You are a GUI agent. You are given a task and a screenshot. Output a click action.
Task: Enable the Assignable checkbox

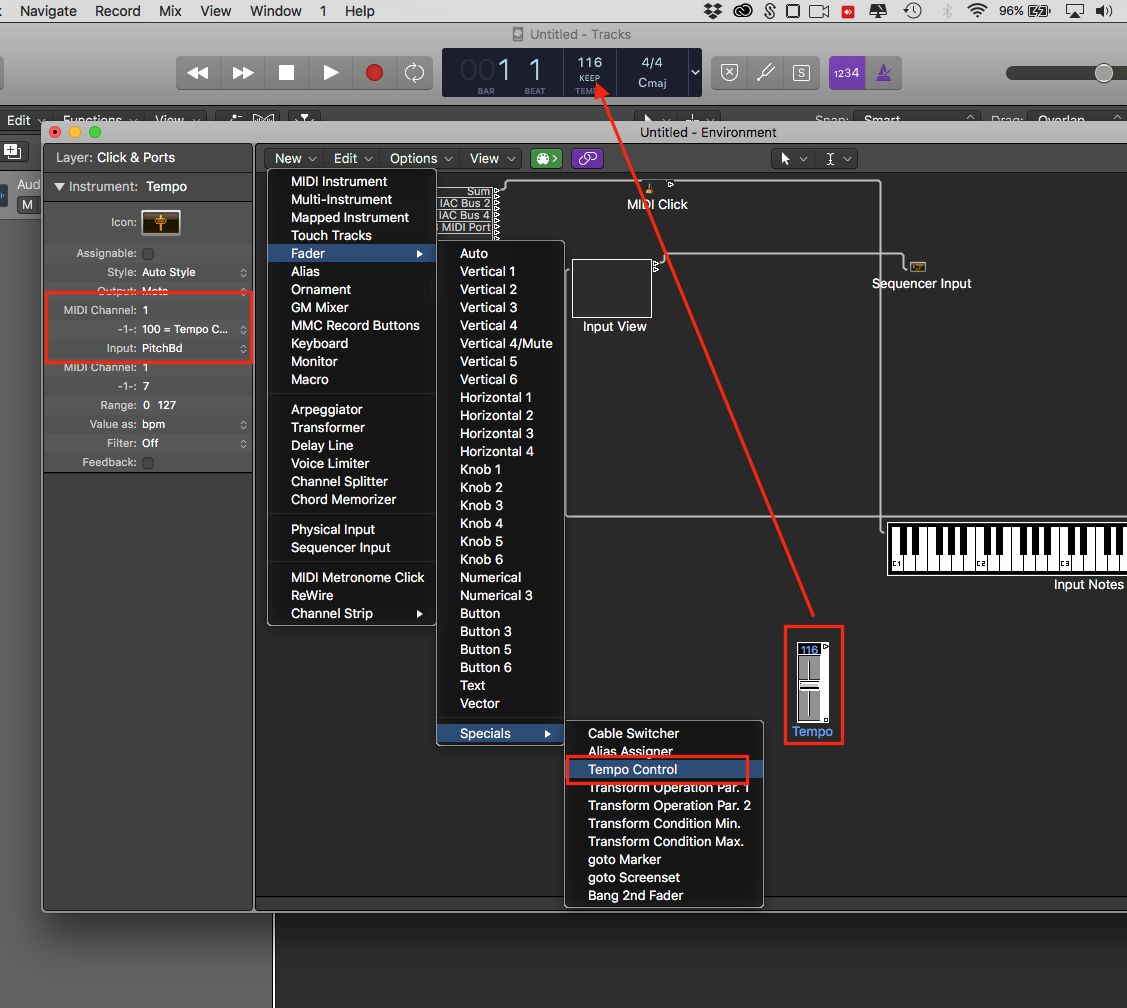[x=148, y=254]
